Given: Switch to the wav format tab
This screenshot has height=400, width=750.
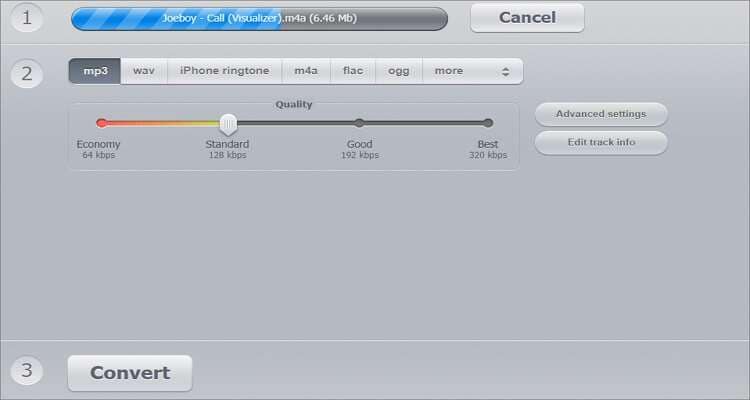Looking at the screenshot, I should pos(144,71).
